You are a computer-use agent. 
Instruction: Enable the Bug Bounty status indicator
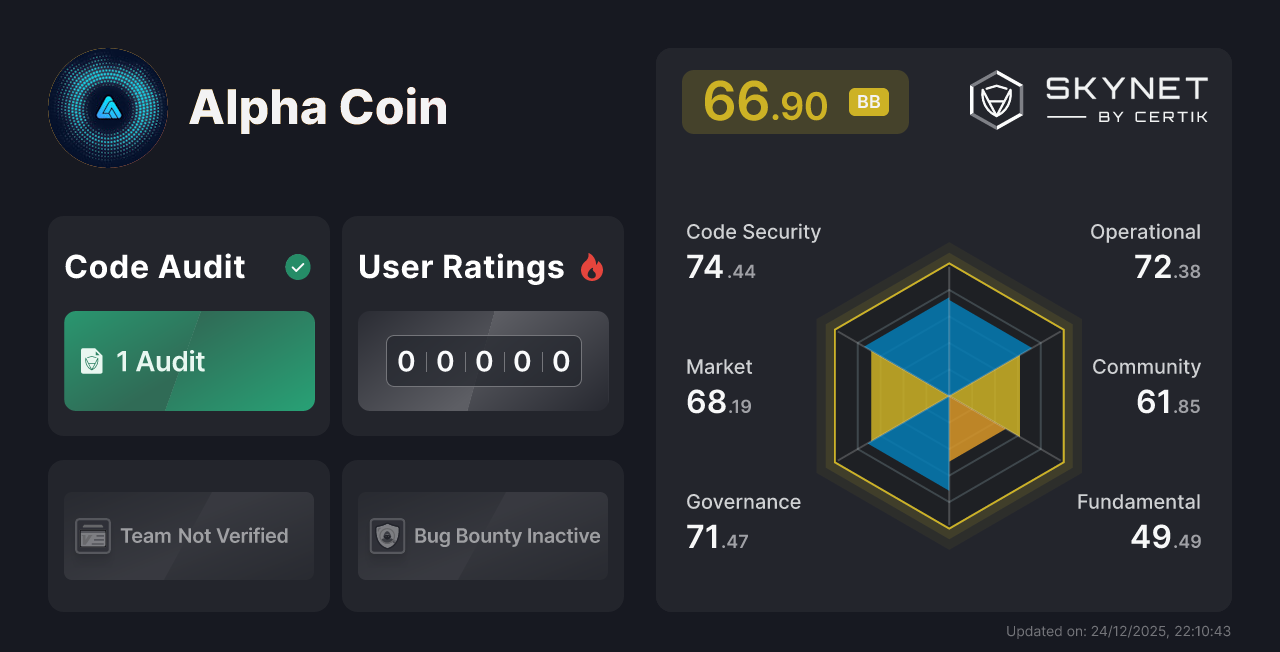click(x=482, y=536)
